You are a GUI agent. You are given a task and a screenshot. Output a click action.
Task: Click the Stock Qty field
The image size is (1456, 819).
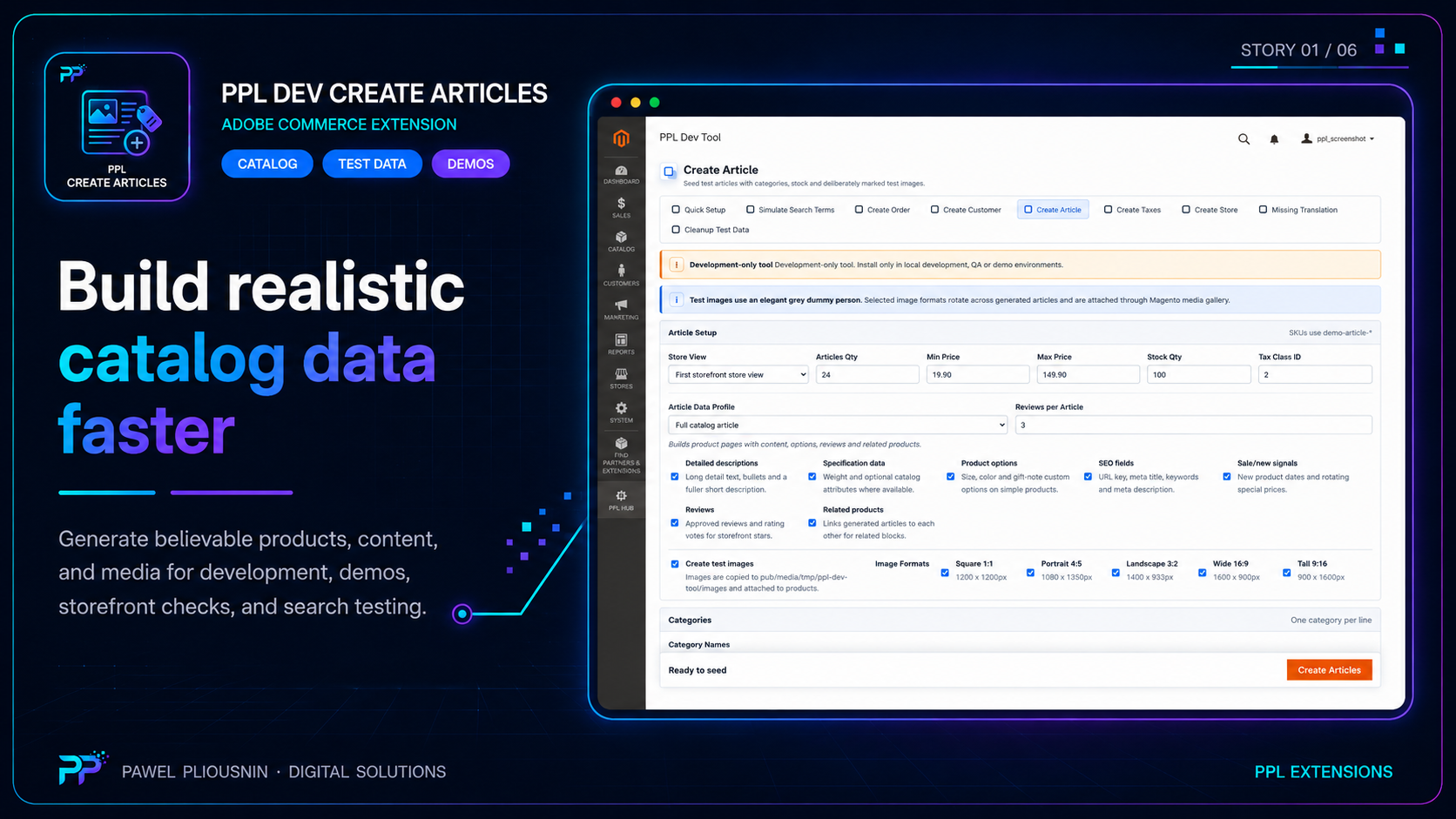point(1199,375)
